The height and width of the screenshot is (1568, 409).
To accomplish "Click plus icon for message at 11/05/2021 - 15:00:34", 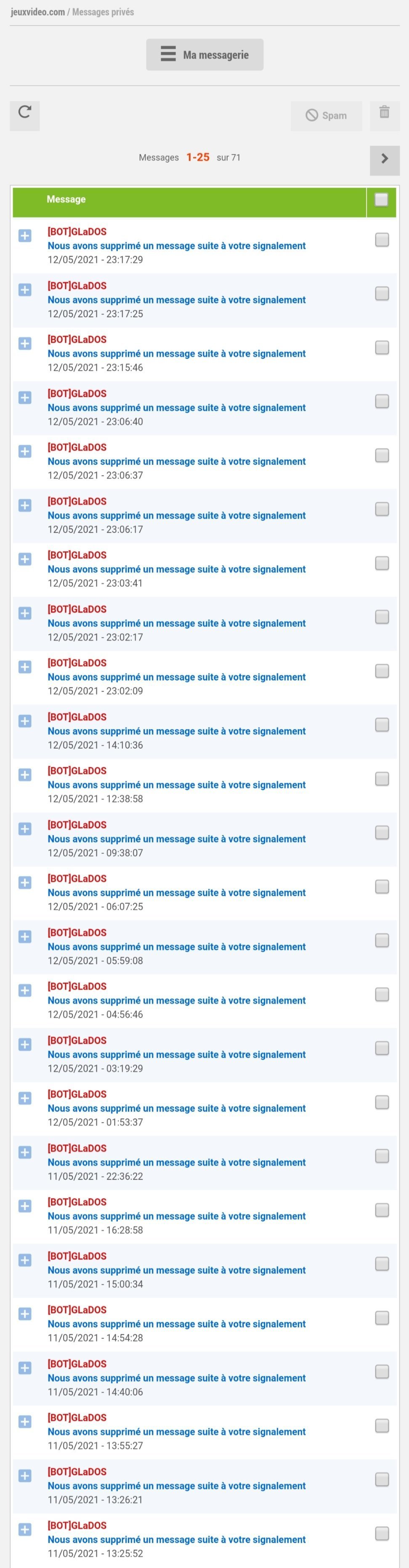I will pos(25,1259).
